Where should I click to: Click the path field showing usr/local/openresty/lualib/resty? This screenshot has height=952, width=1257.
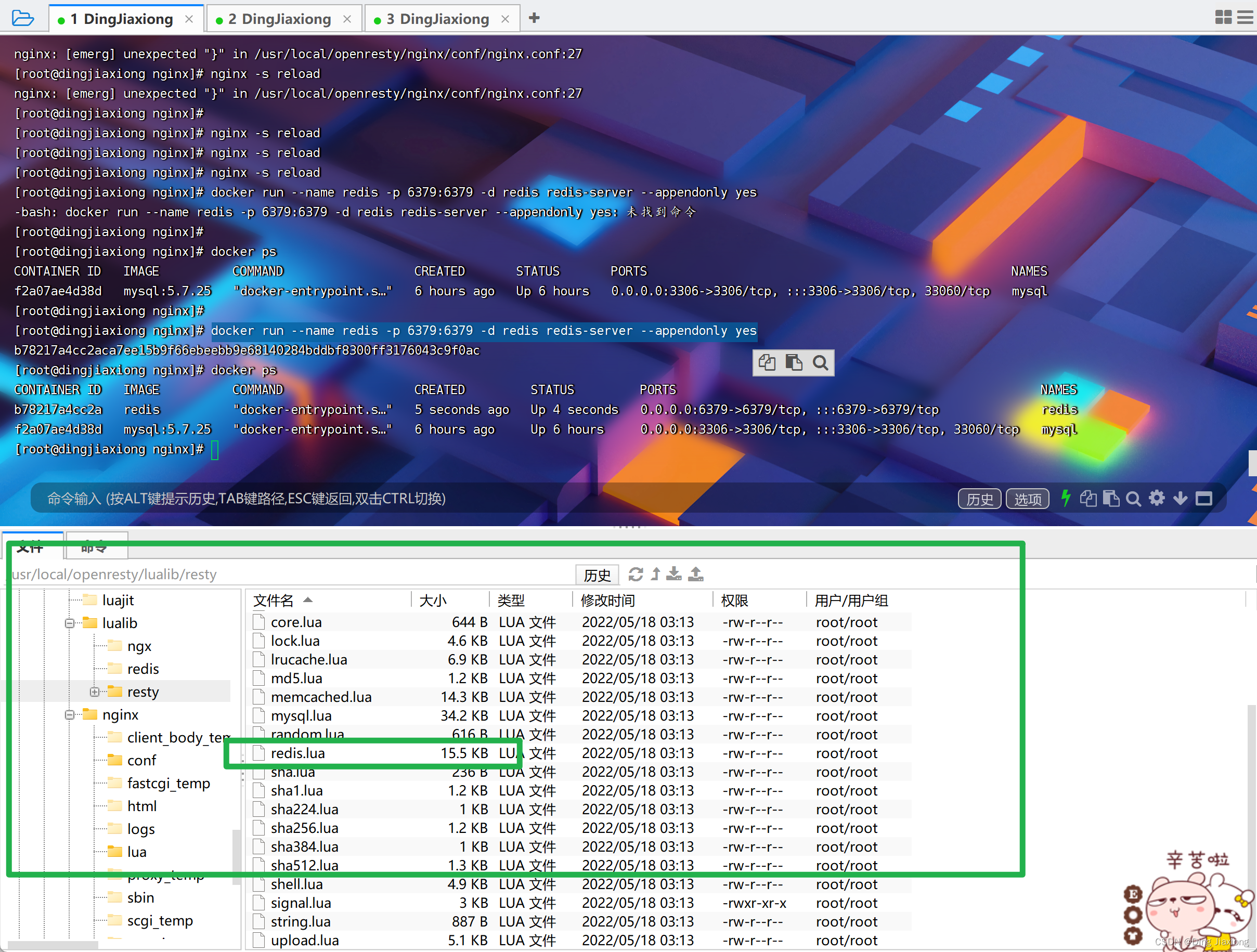pos(290,574)
